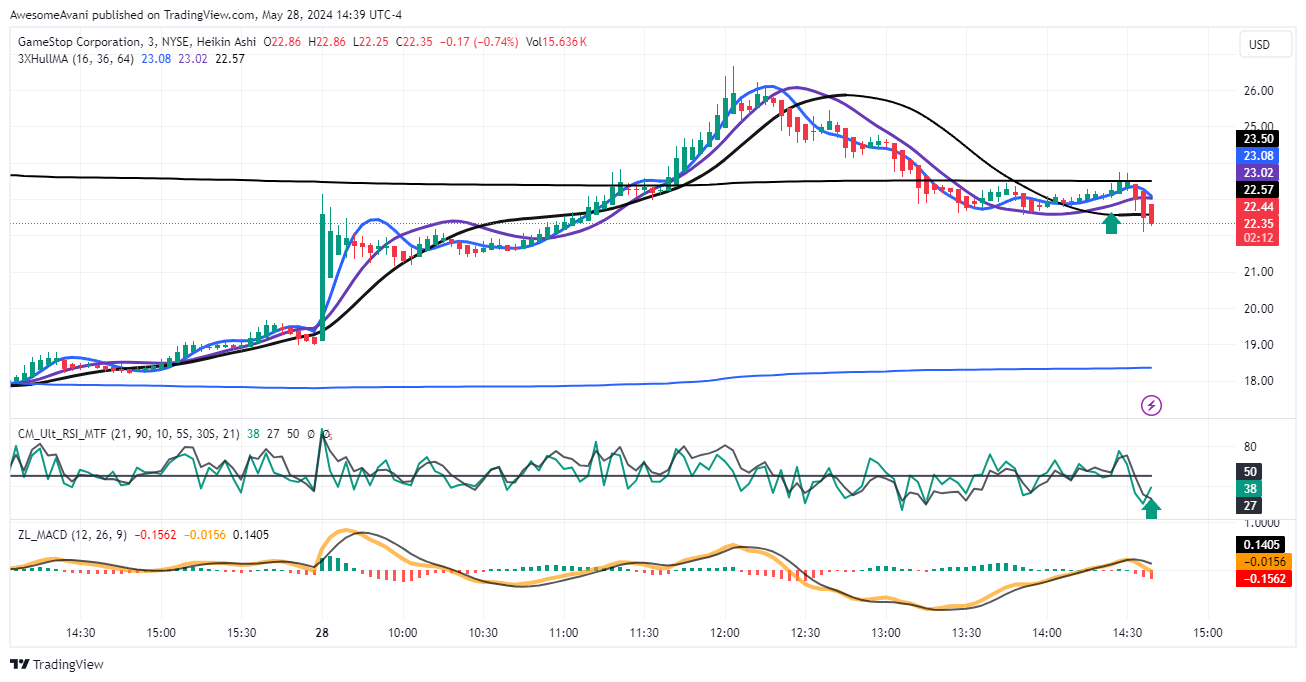Click the 80 label on the RSI axis
Viewport: 1306px width, 682px height.
(x=1250, y=447)
